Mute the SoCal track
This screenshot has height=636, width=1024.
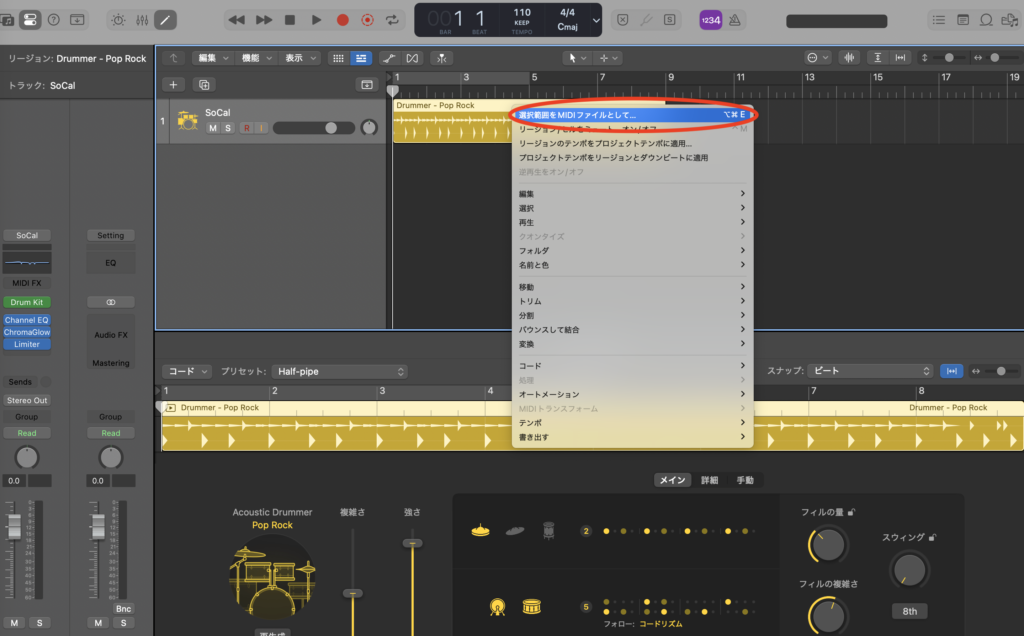[212, 128]
